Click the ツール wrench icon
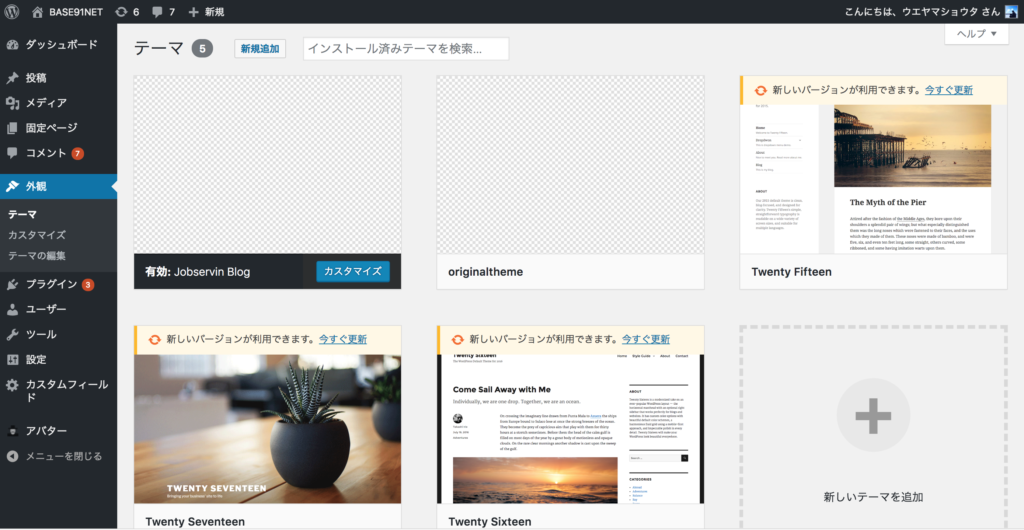The height and width of the screenshot is (530, 1024). pos(12,334)
